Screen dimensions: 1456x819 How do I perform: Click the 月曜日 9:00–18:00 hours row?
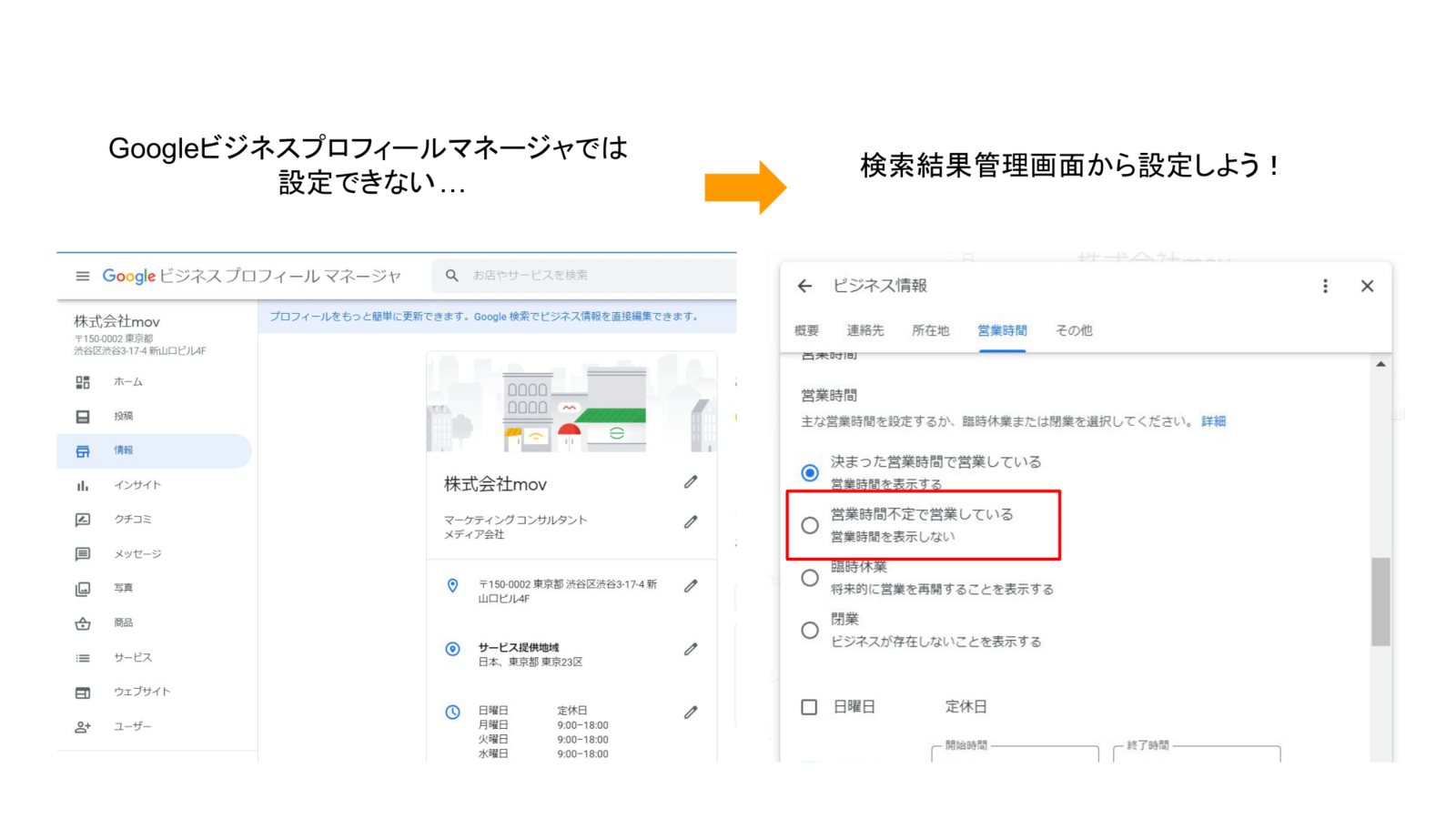(x=543, y=725)
